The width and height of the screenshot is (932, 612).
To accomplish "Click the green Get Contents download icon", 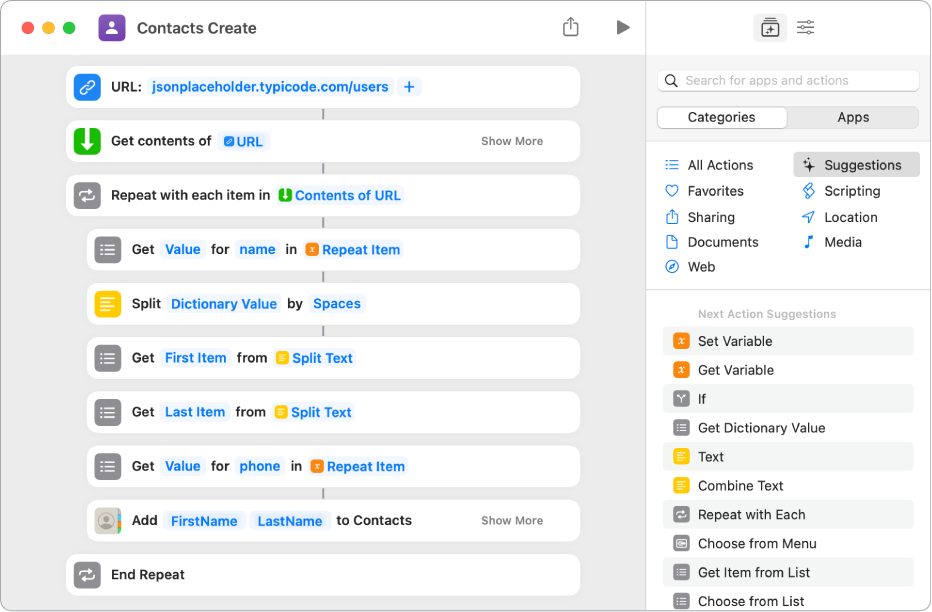I will pos(87,141).
